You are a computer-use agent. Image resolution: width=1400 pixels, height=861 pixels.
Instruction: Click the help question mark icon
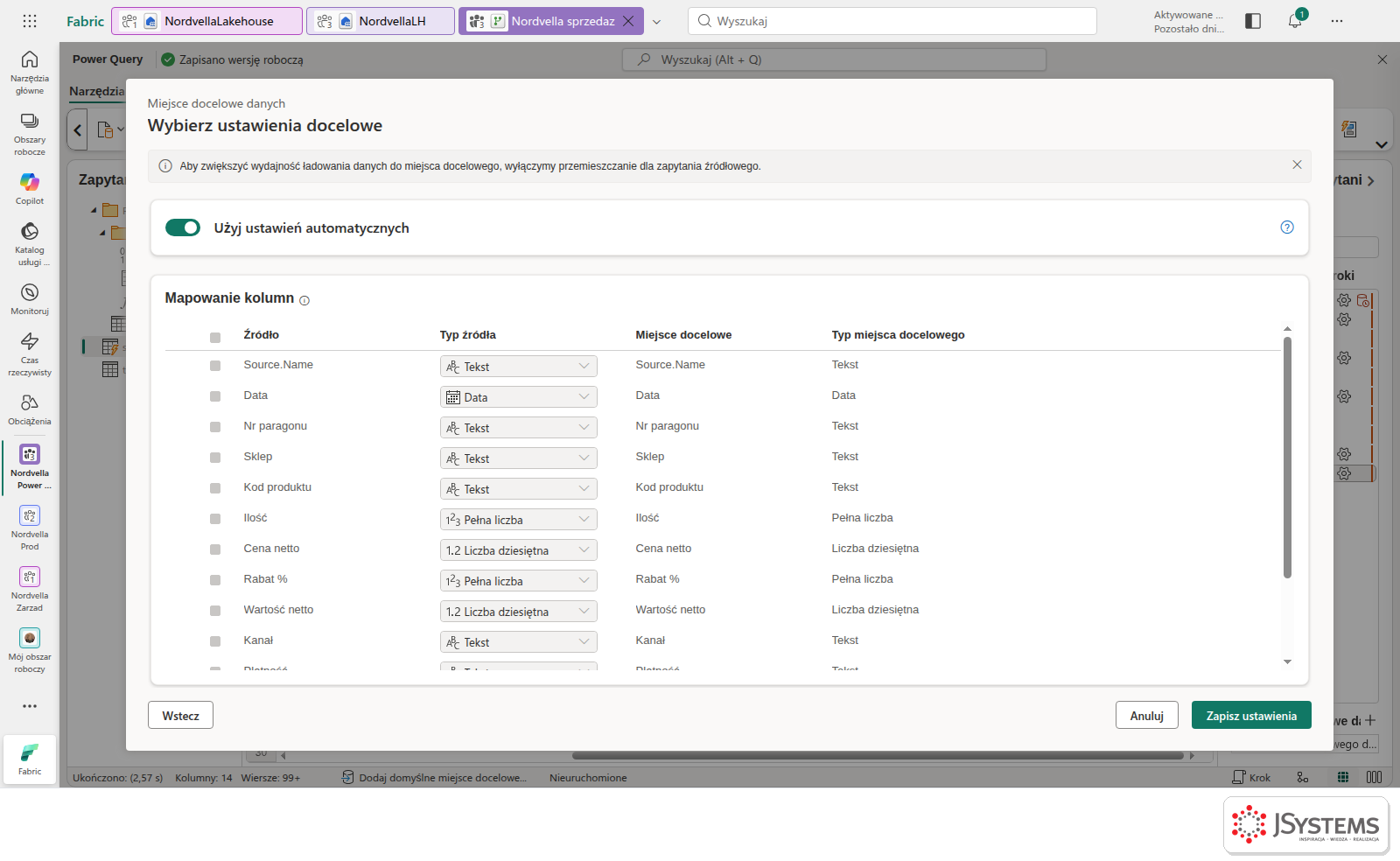pyautogui.click(x=1287, y=227)
